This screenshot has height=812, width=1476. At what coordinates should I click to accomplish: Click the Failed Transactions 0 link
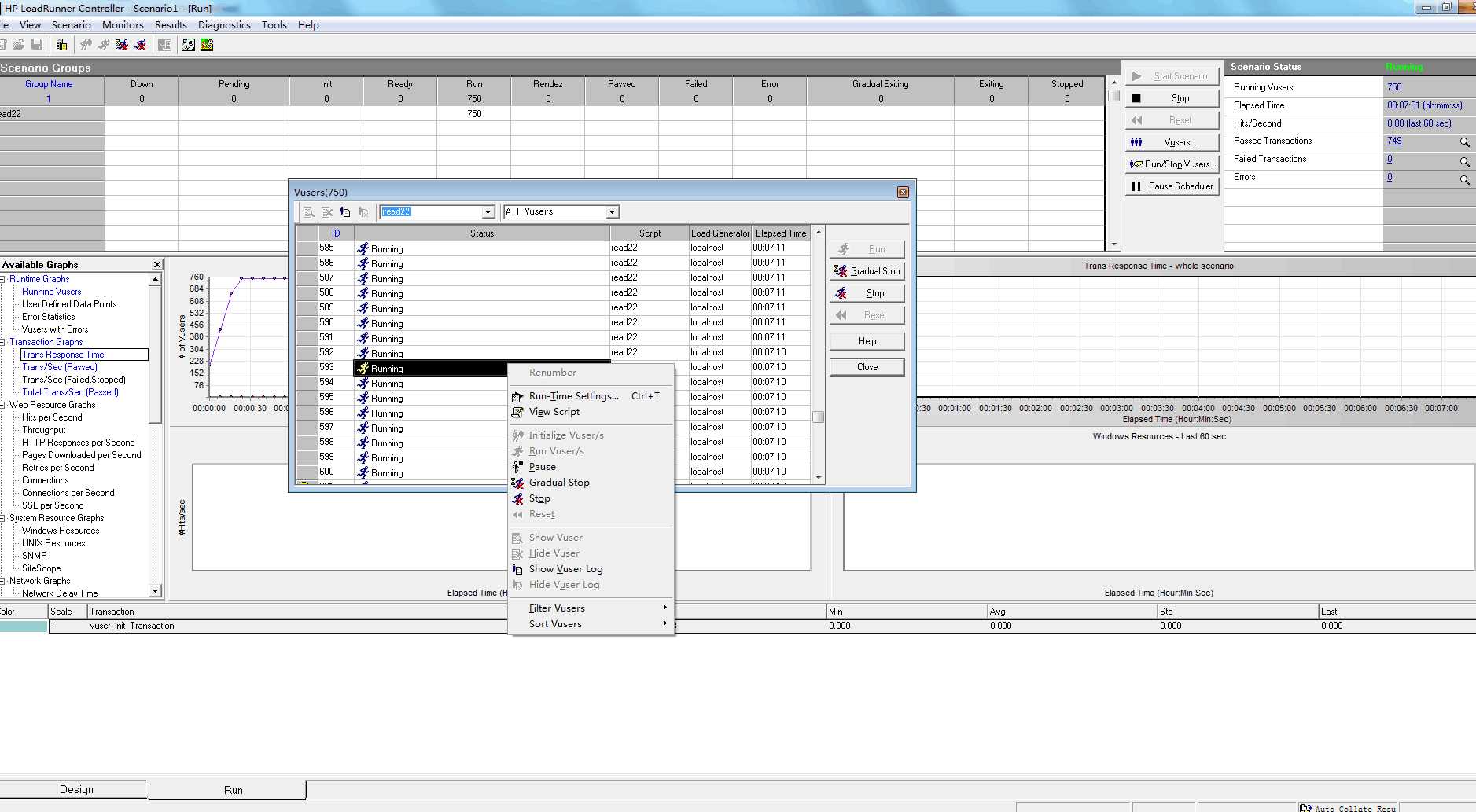1390,160
